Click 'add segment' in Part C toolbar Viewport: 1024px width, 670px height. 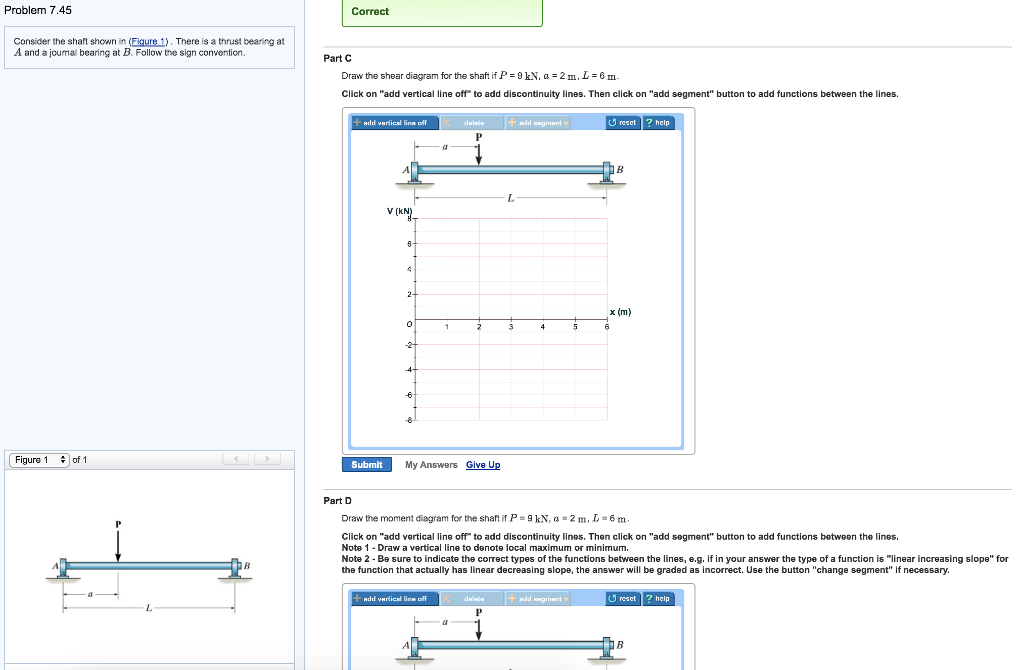538,123
